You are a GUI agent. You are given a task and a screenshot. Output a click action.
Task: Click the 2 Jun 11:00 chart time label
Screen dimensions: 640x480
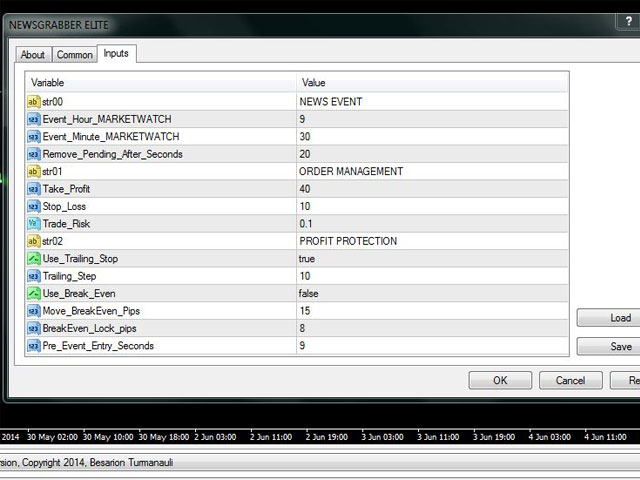[x=271, y=437]
